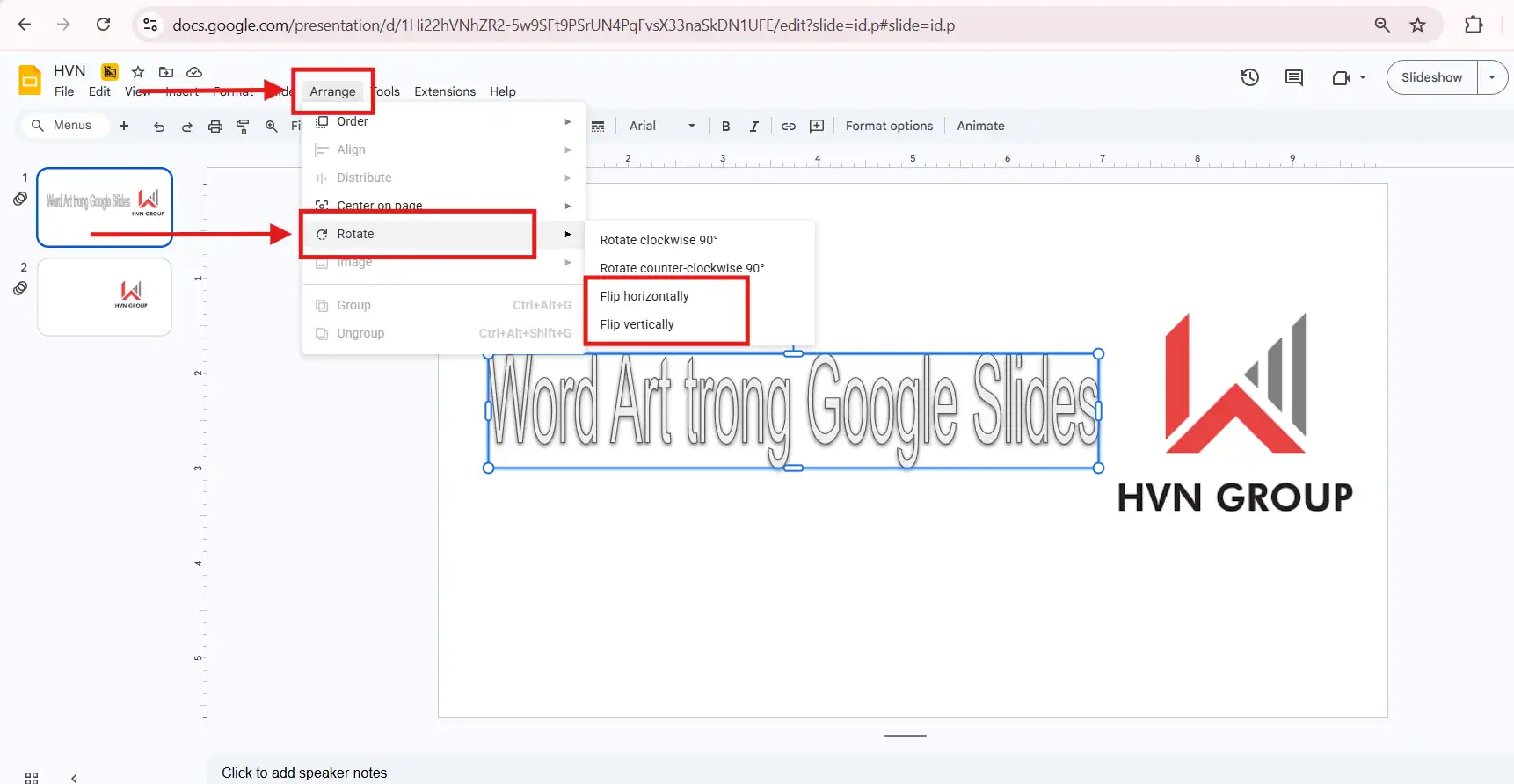Open the Edit menu
The image size is (1514, 784).
[x=99, y=91]
